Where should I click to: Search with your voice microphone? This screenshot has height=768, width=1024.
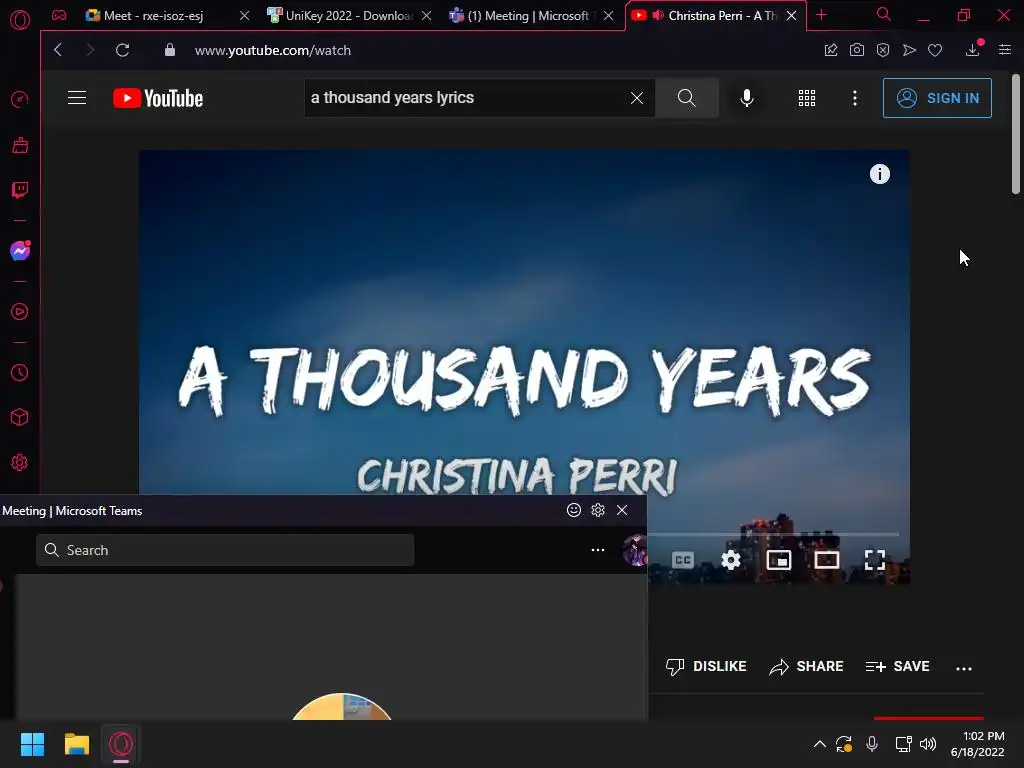pos(747,98)
